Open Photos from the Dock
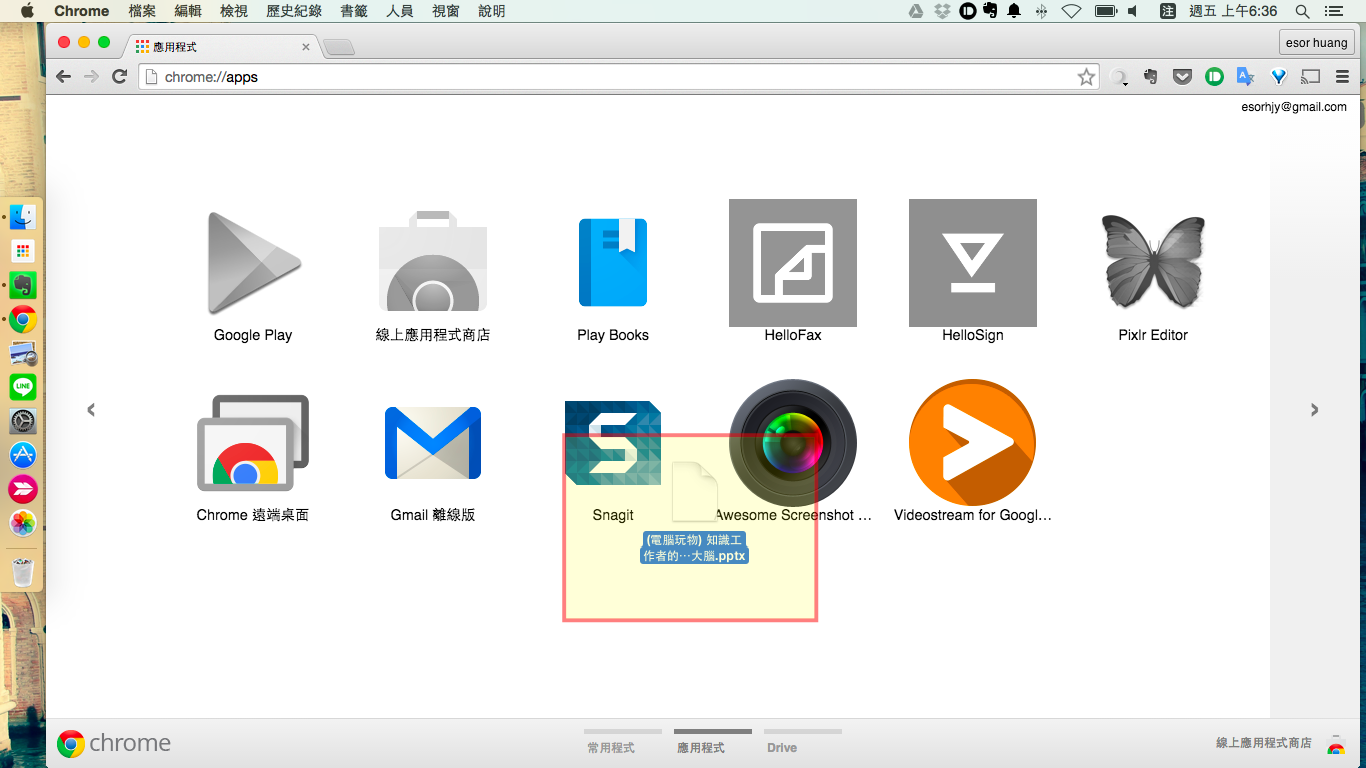The image size is (1366, 768). (23, 523)
